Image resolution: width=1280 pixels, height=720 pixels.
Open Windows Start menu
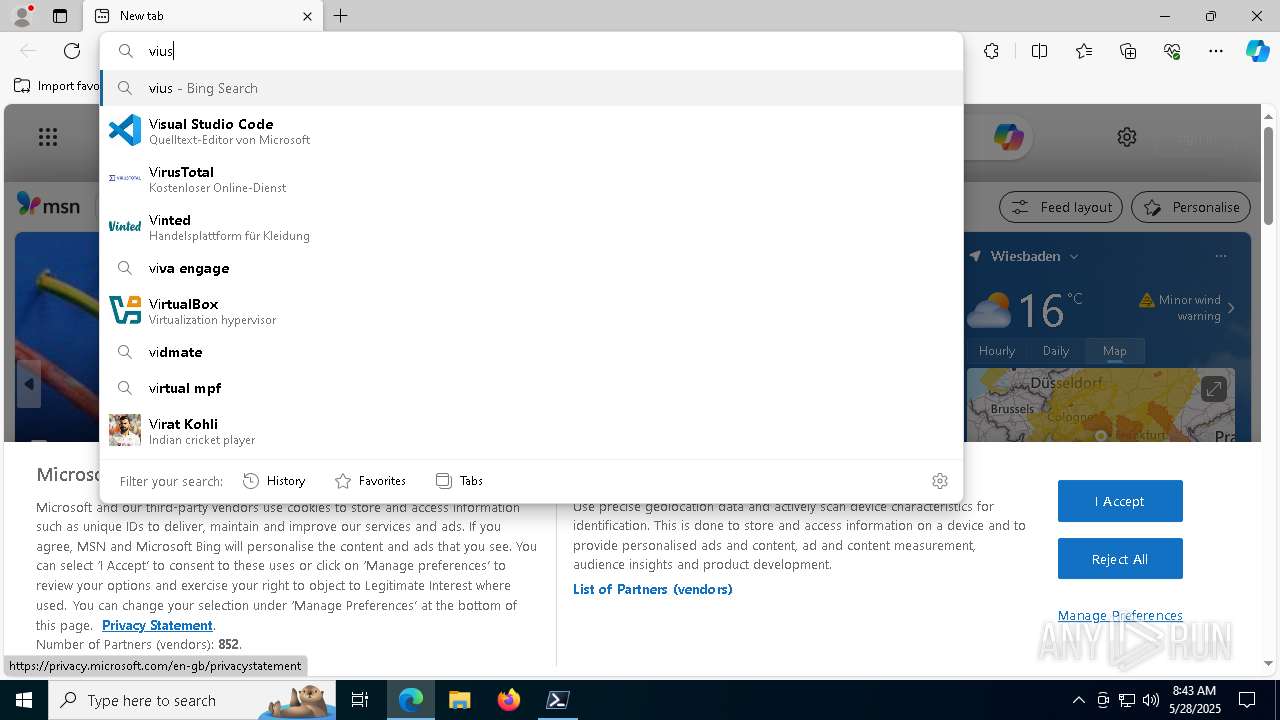click(x=24, y=700)
